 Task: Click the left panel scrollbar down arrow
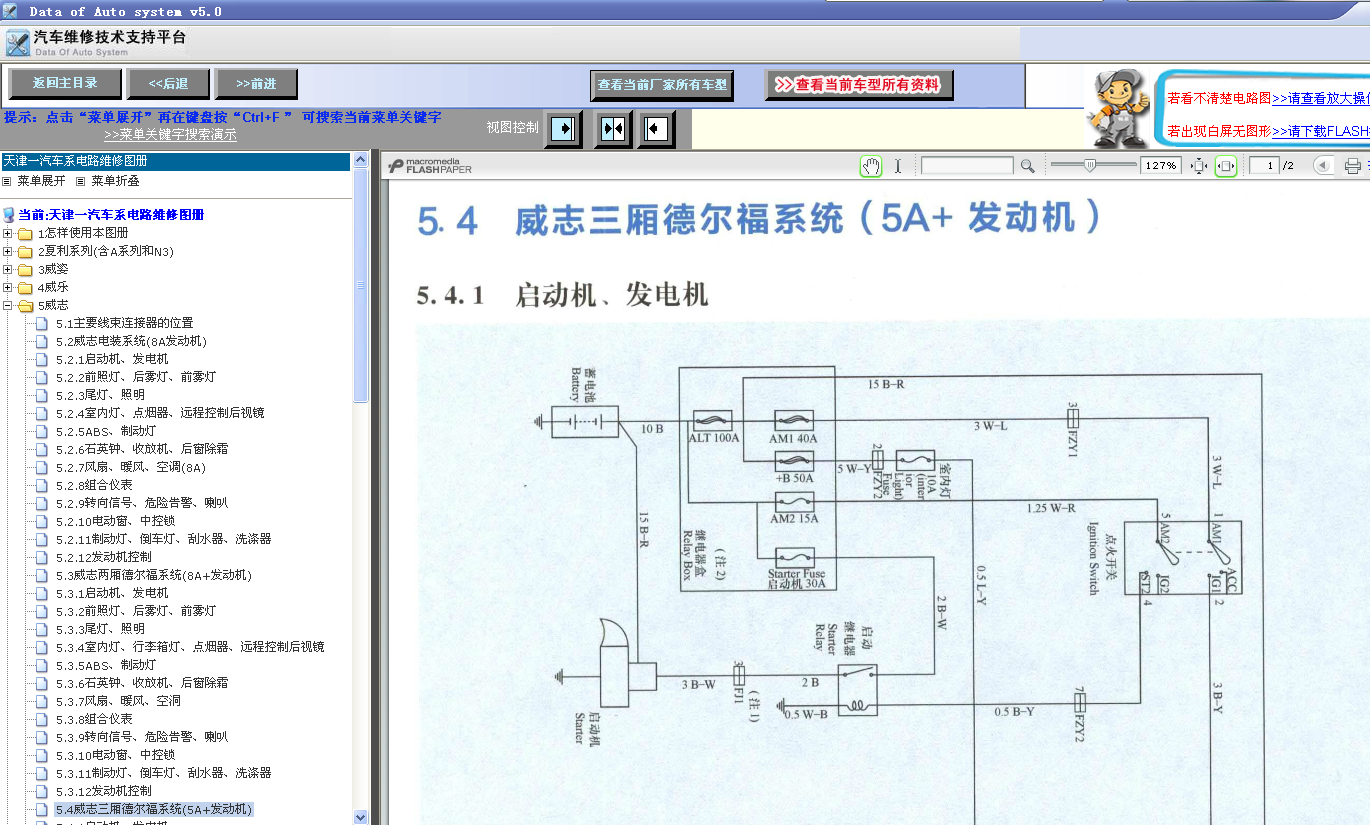click(x=361, y=817)
